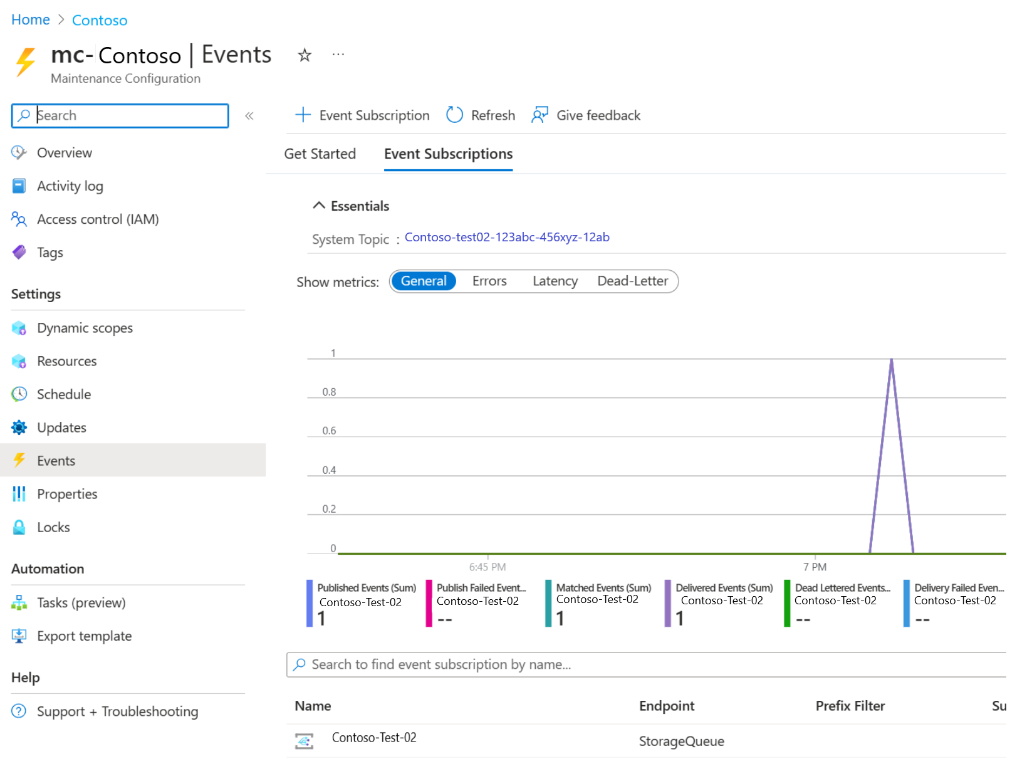Click the Delivered Events purple legend swatch

668,604
